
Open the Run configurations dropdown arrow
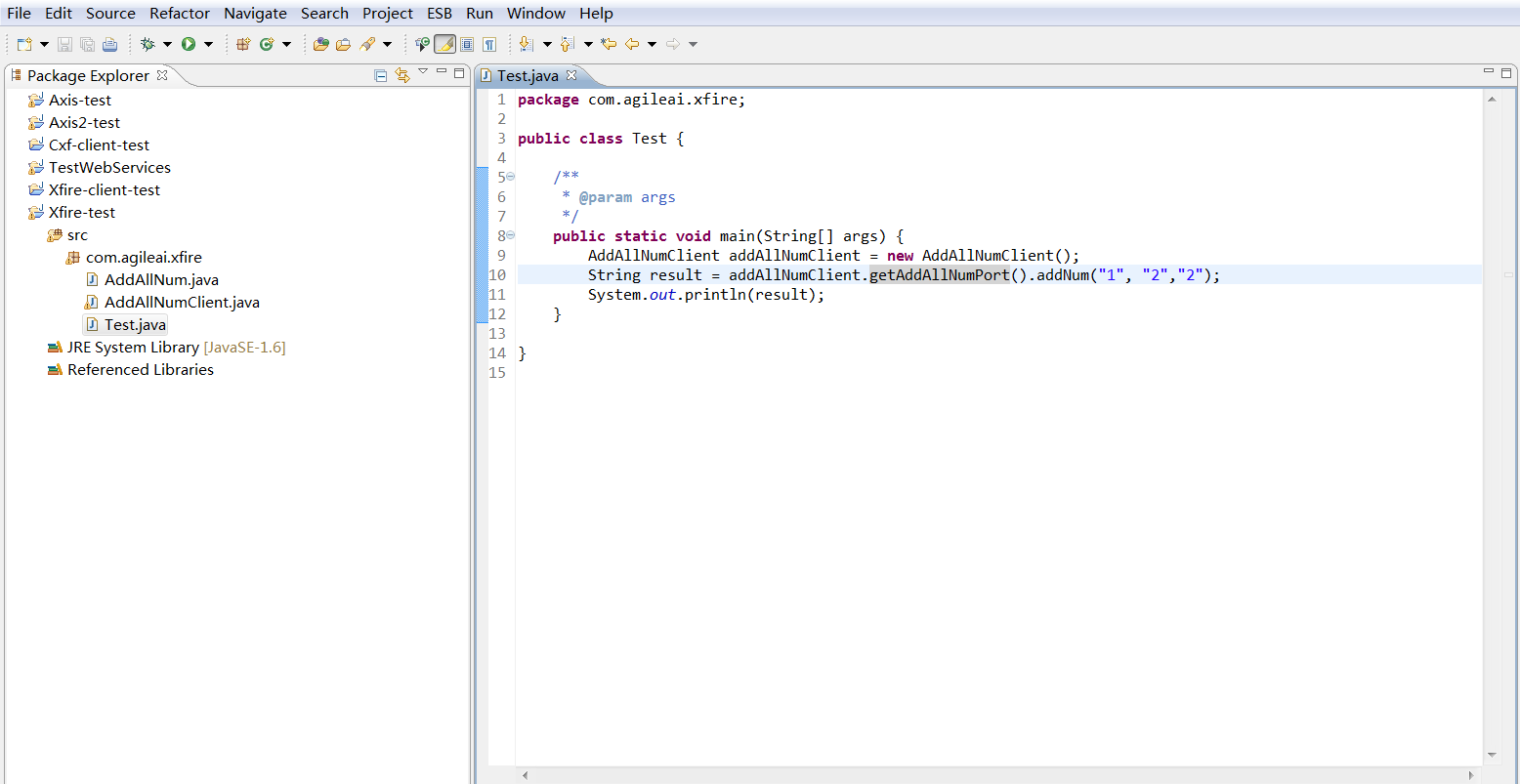pyautogui.click(x=208, y=45)
